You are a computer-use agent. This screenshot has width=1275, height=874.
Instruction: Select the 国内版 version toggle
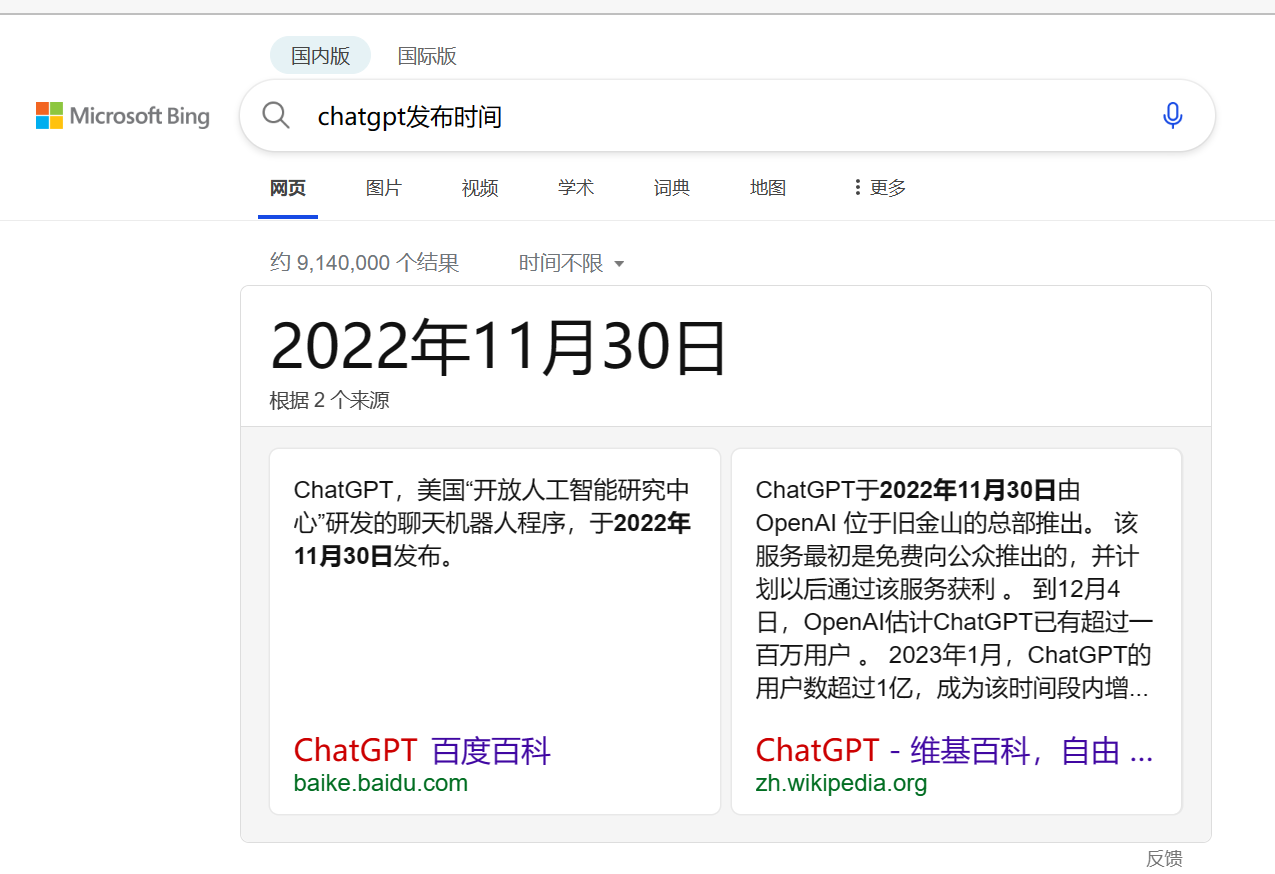[319, 55]
